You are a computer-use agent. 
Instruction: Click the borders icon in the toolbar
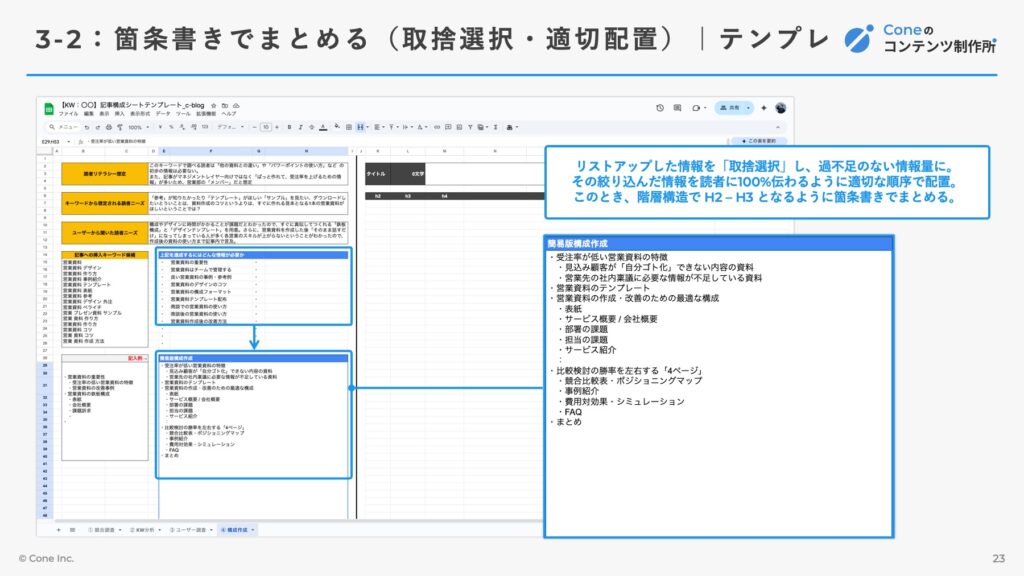(349, 127)
